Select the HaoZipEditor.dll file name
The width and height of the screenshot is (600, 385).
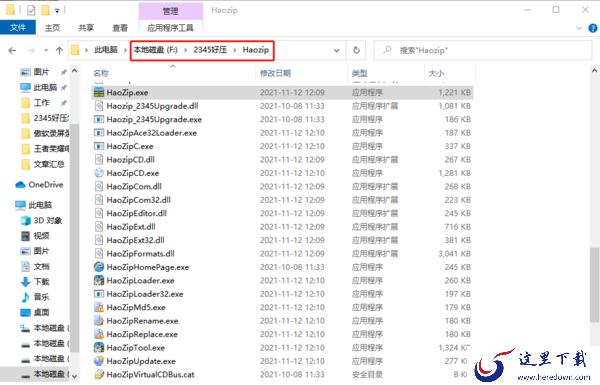point(137,213)
